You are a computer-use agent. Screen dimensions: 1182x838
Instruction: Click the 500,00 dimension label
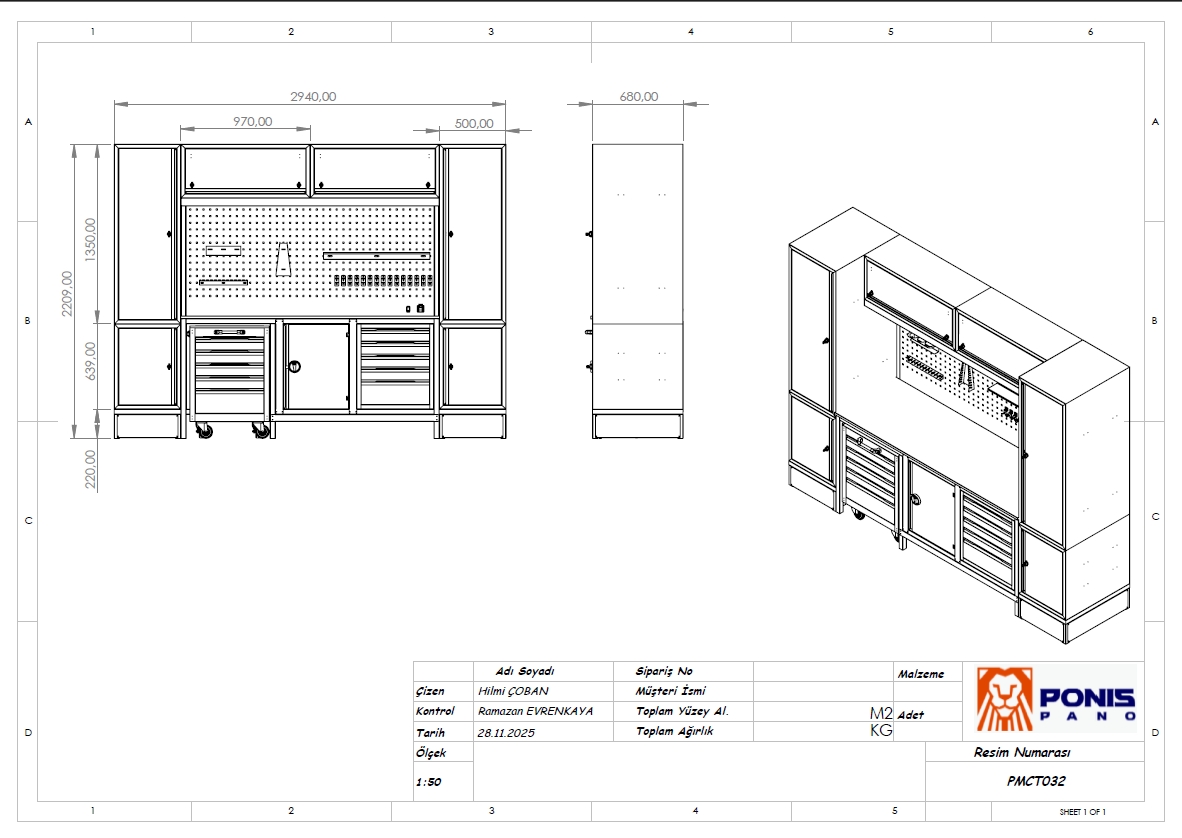point(474,123)
